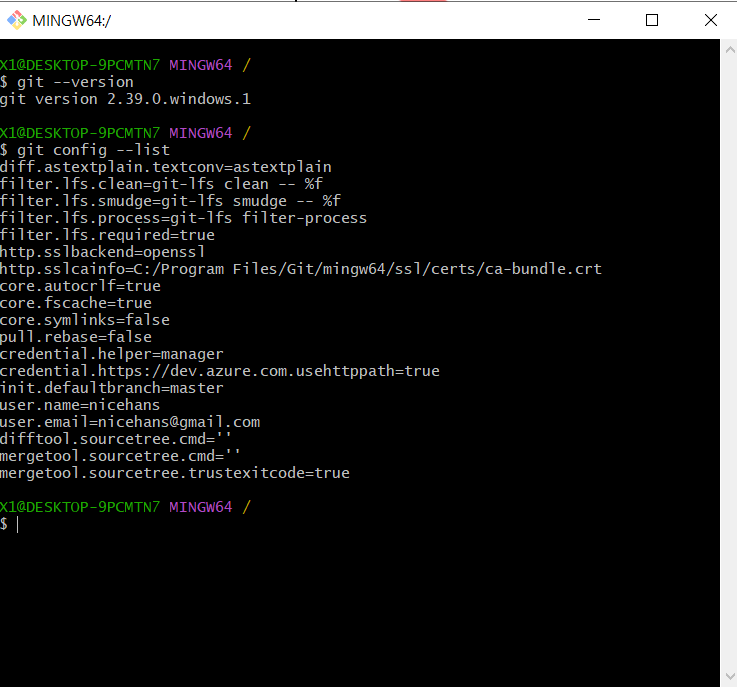Click the user.name=nicehans line
Screen dimensions: 737x687
(x=80, y=405)
